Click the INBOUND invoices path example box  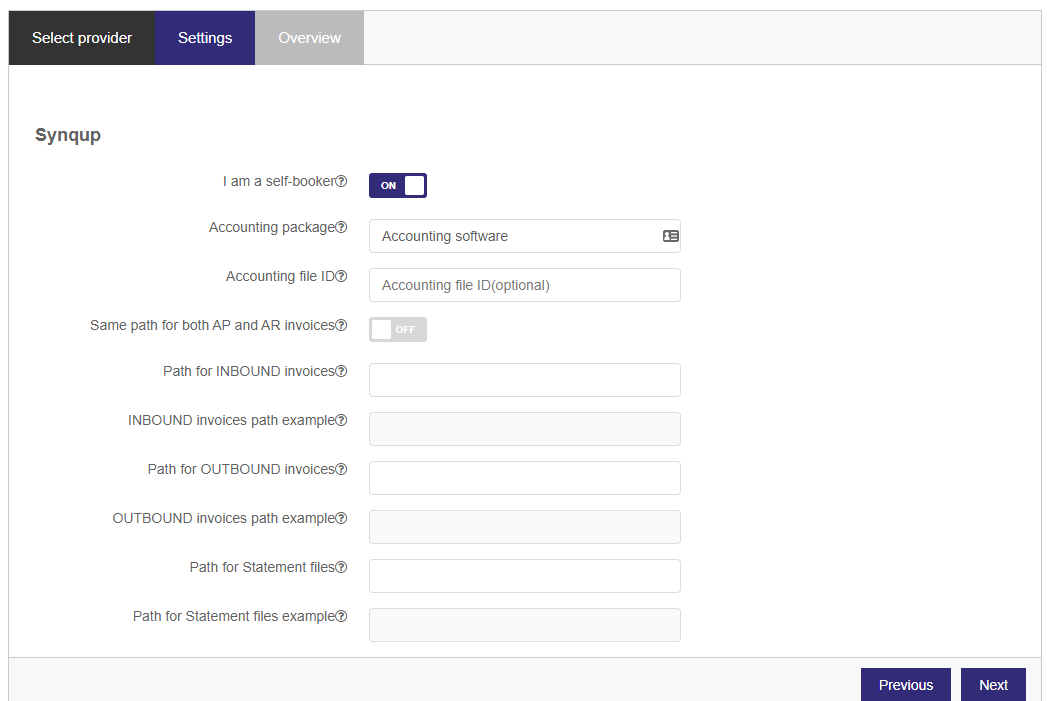[x=525, y=429]
